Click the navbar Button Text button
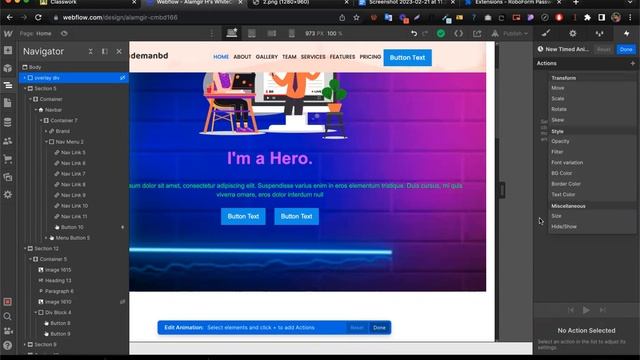The width and height of the screenshot is (640, 360). (407, 58)
